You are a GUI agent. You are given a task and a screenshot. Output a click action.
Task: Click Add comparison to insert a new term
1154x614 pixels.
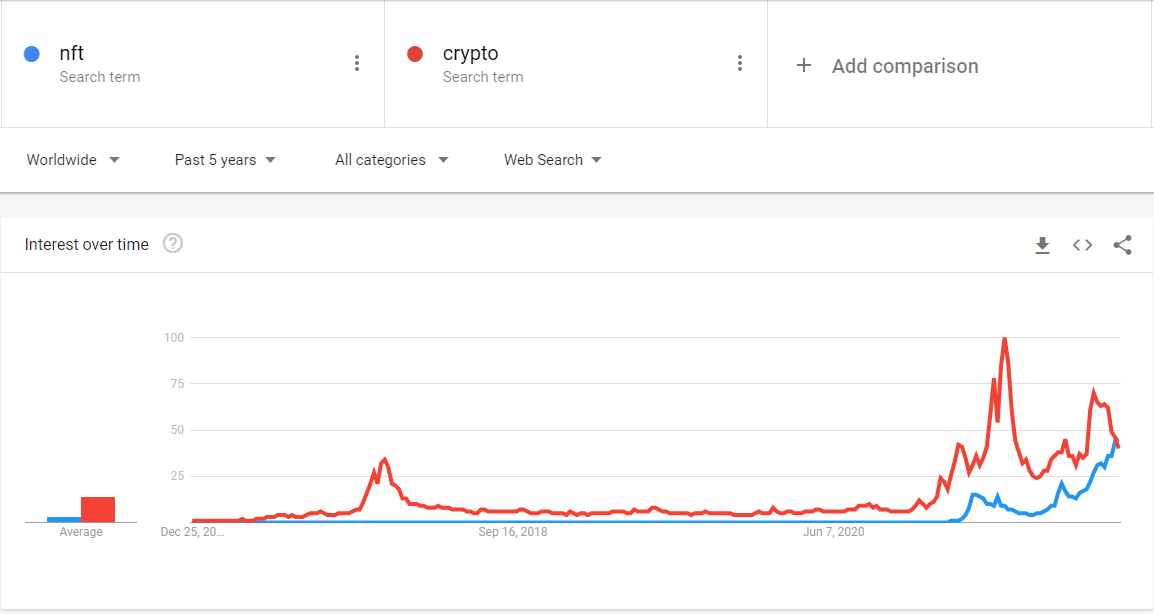pos(905,66)
